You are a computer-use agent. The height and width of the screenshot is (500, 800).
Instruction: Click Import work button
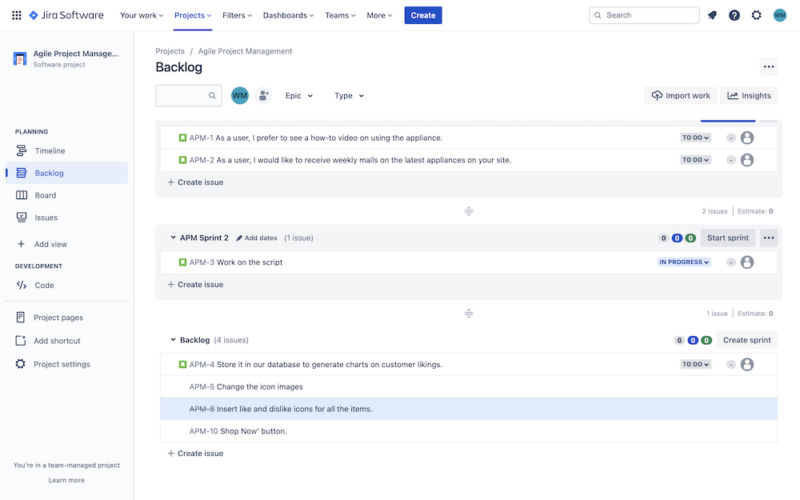tap(680, 95)
